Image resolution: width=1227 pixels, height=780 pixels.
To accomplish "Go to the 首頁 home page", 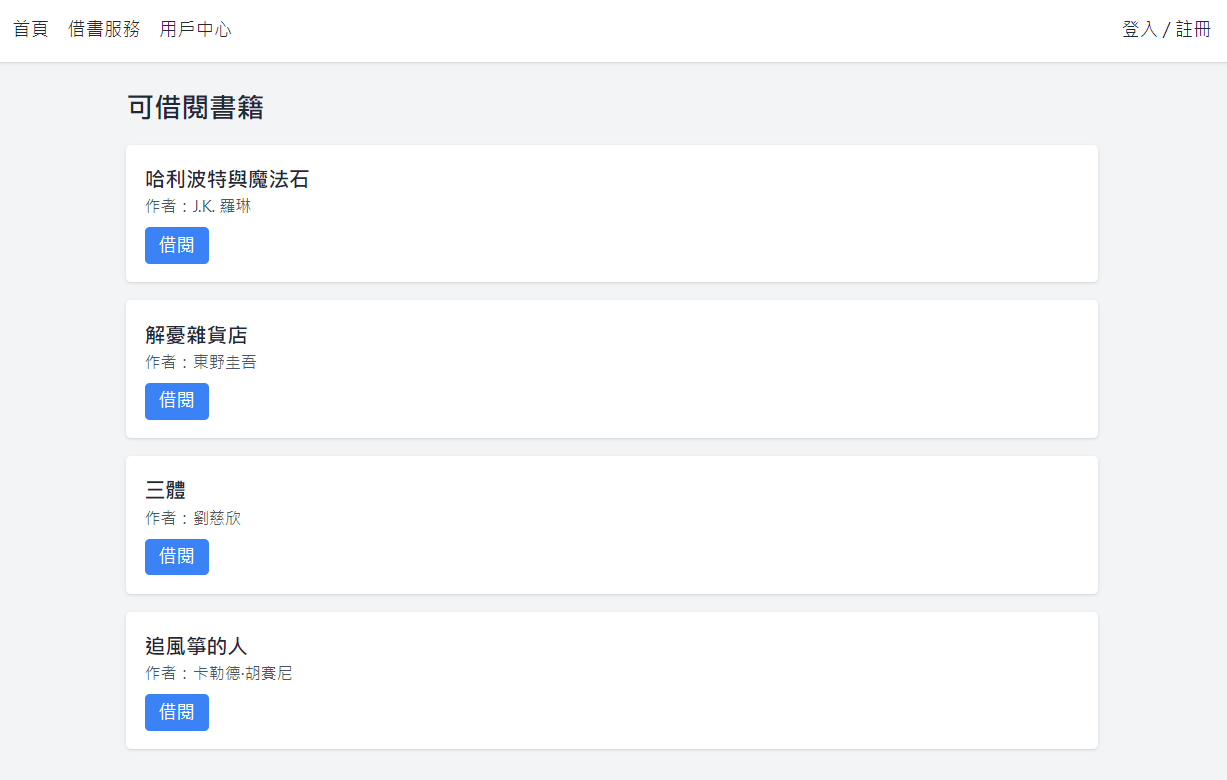I will [x=31, y=29].
